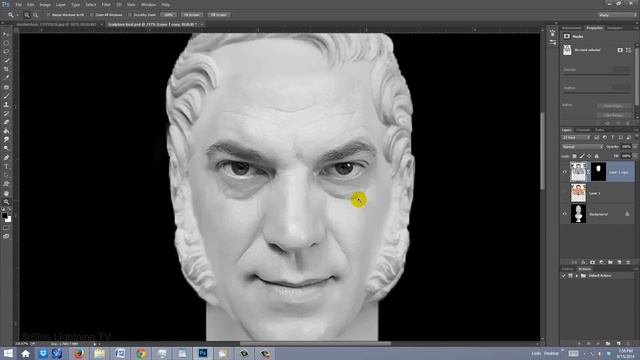This screenshot has height=360, width=640.
Task: Toggle dialog control for Default Actions
Action: (570, 276)
